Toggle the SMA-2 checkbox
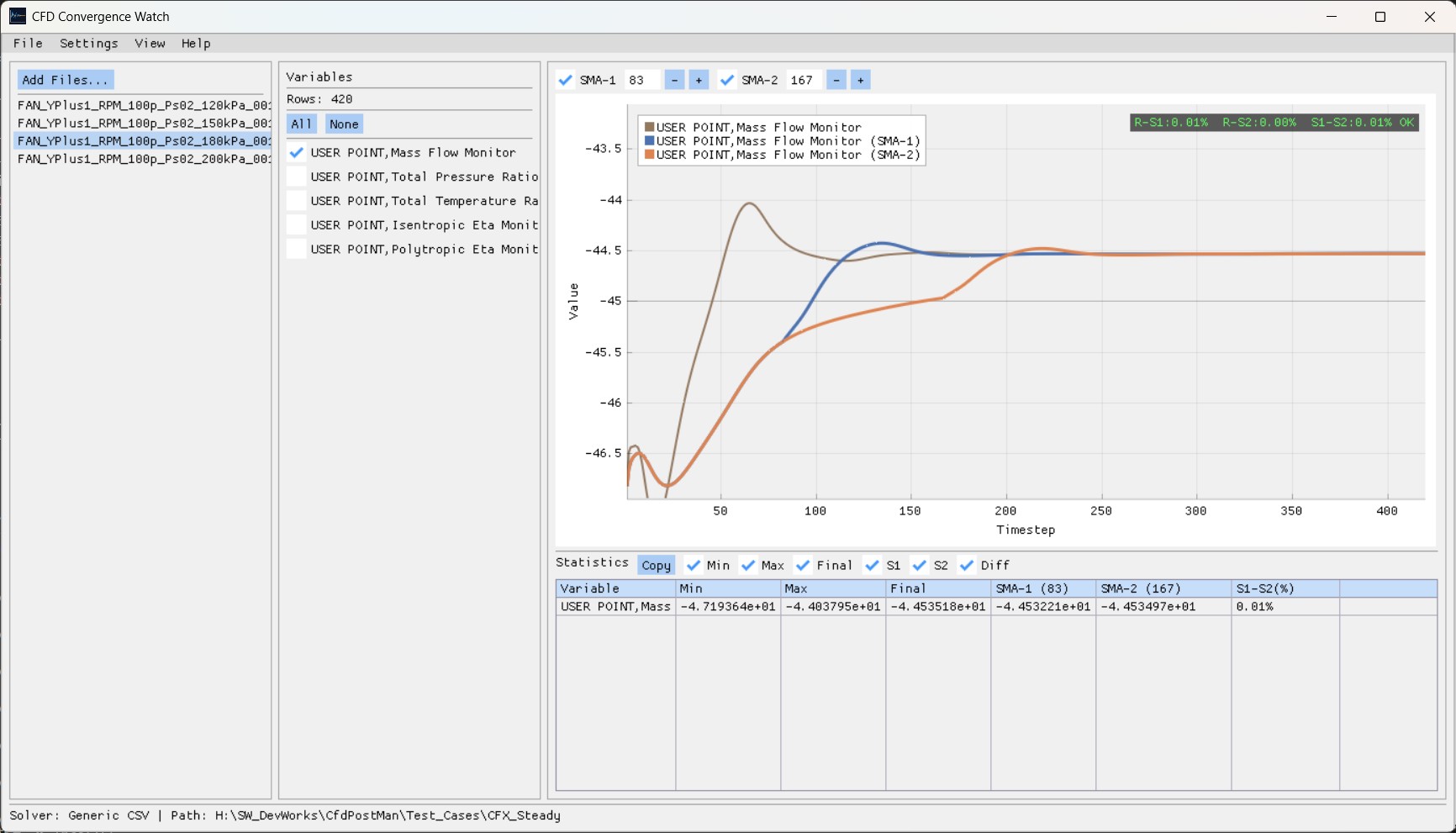The height and width of the screenshot is (833, 1456). [727, 80]
